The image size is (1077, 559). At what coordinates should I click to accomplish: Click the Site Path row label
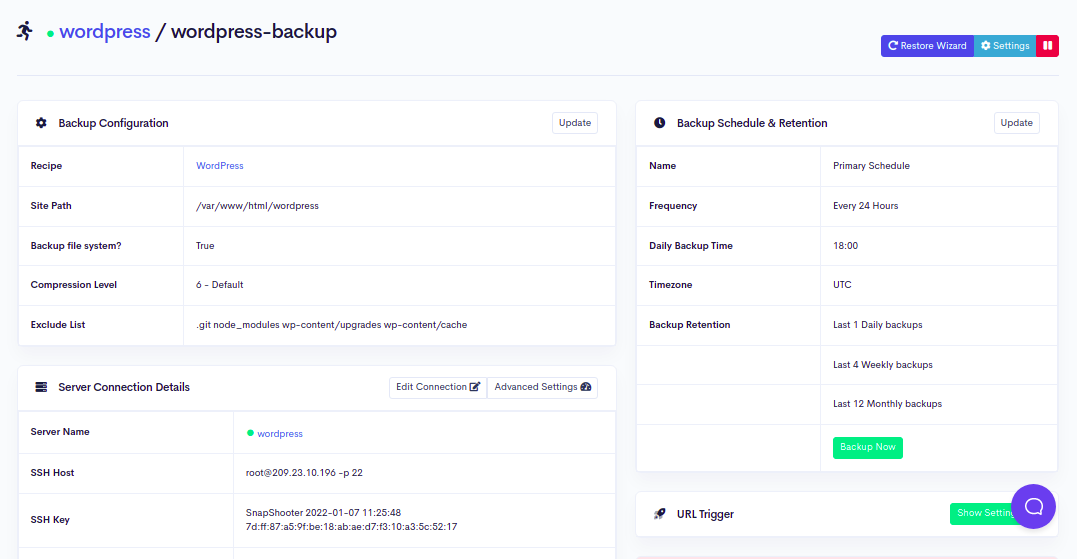point(51,206)
